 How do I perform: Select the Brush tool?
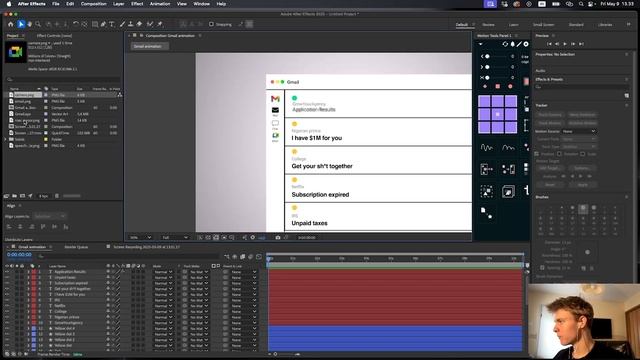click(122, 24)
